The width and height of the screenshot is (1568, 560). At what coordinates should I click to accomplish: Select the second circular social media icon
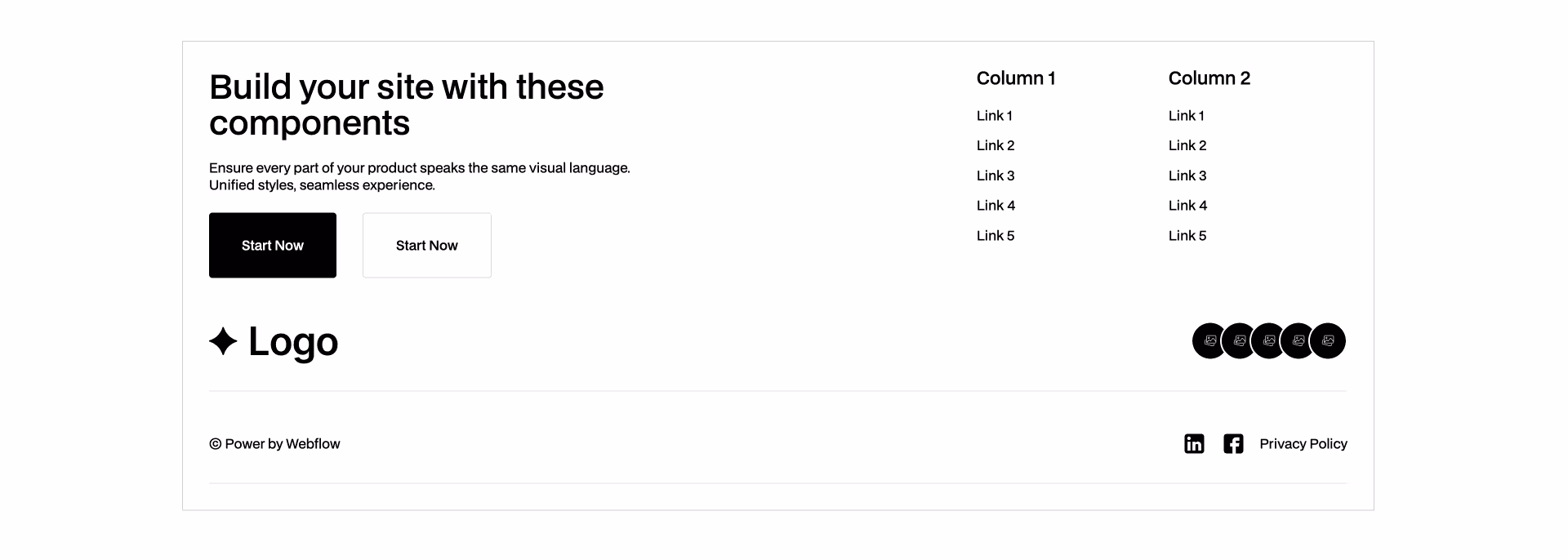point(1240,340)
